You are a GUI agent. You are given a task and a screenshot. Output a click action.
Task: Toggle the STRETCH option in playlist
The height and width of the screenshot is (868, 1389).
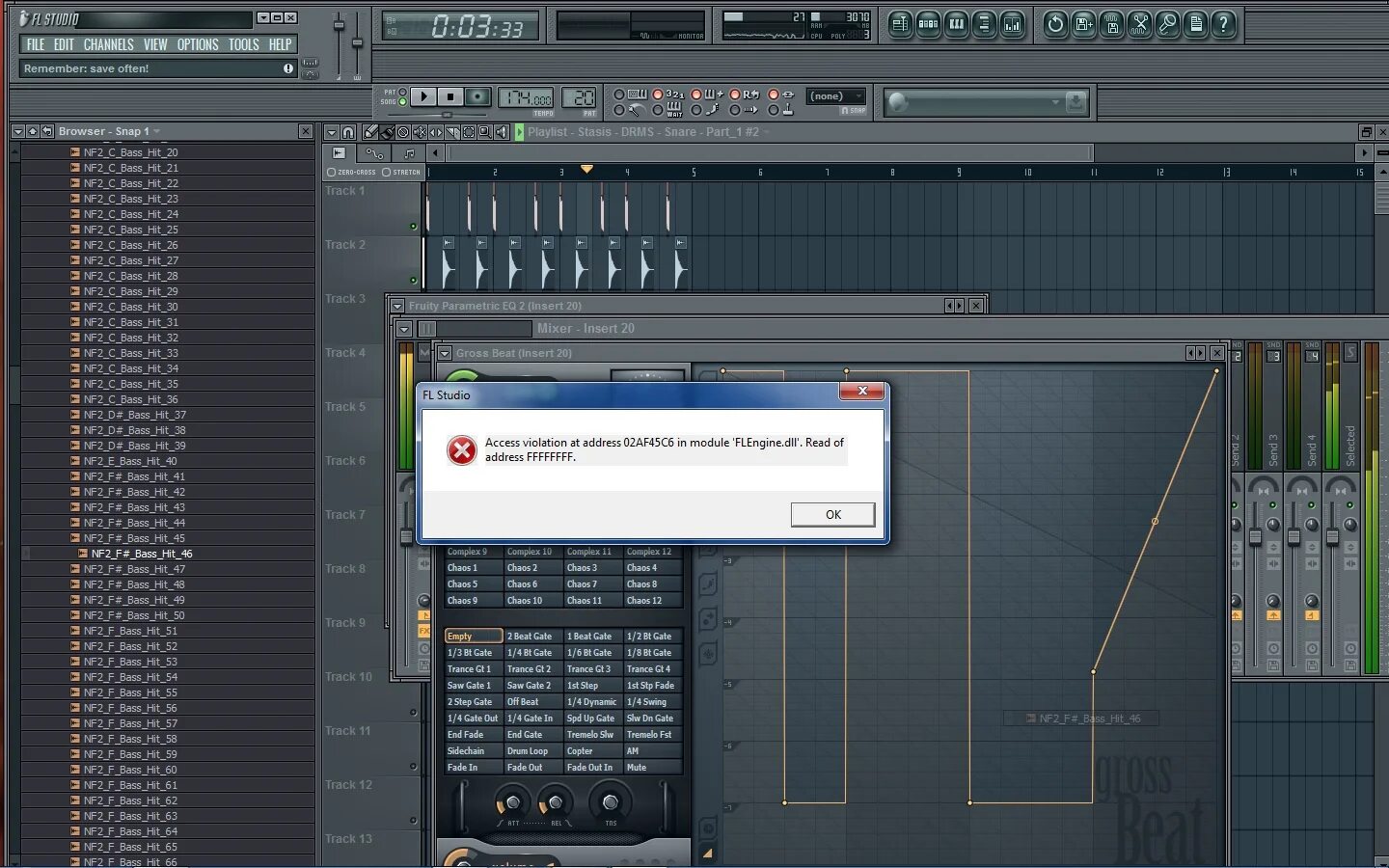[401, 173]
